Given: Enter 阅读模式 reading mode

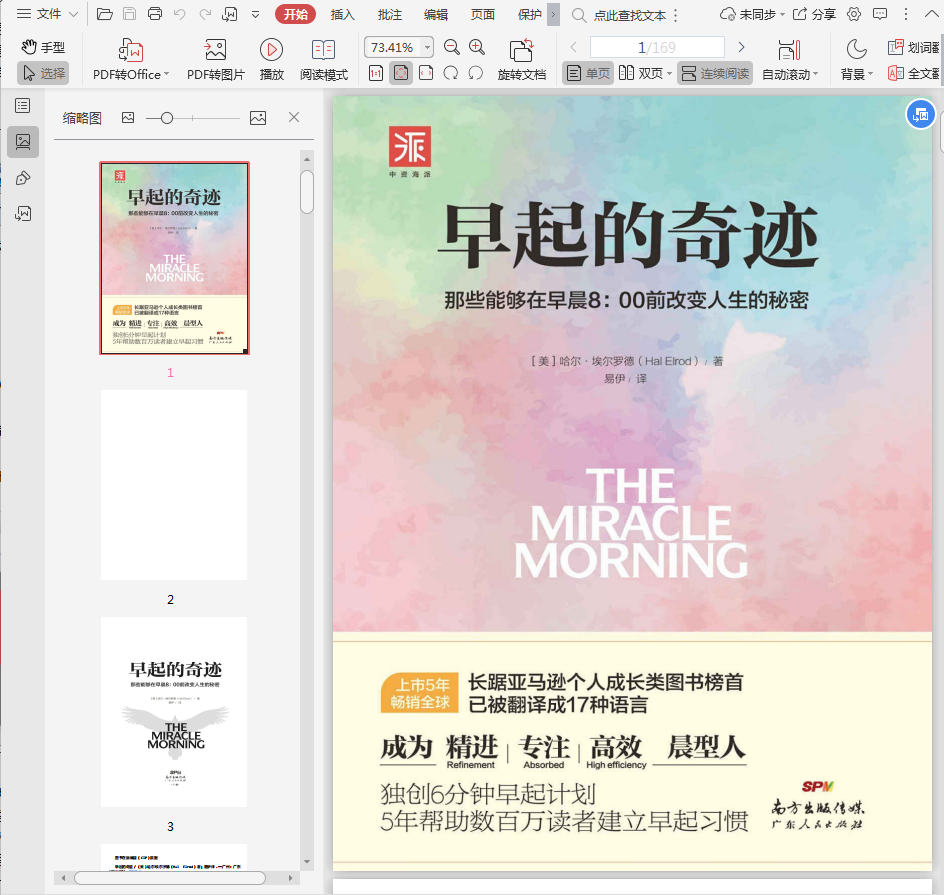Looking at the screenshot, I should [x=324, y=59].
